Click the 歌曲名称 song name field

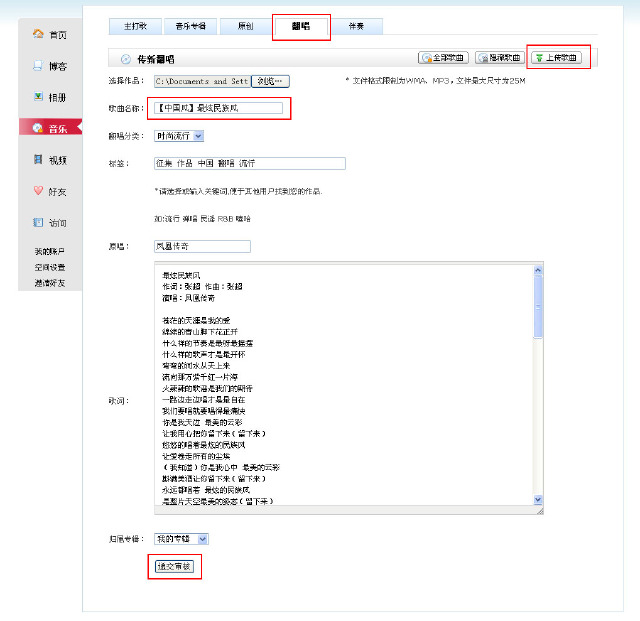click(x=218, y=107)
